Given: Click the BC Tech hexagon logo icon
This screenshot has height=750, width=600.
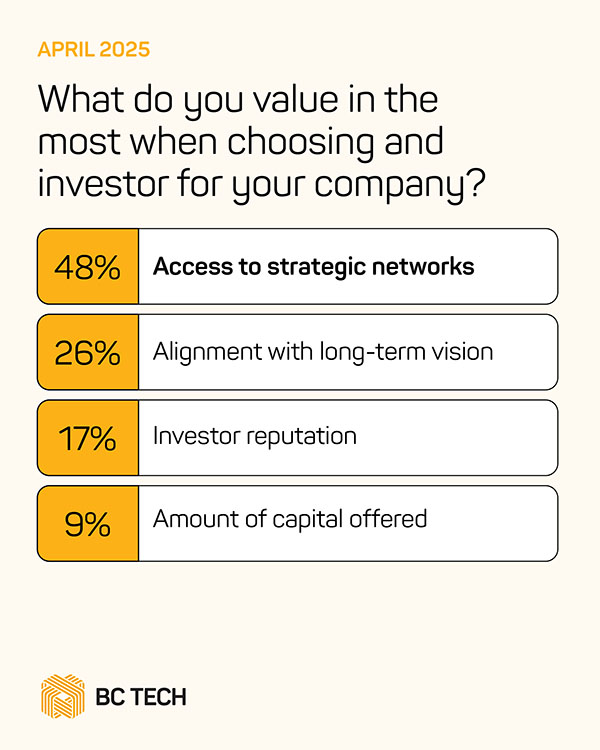Looking at the screenshot, I should (62, 696).
